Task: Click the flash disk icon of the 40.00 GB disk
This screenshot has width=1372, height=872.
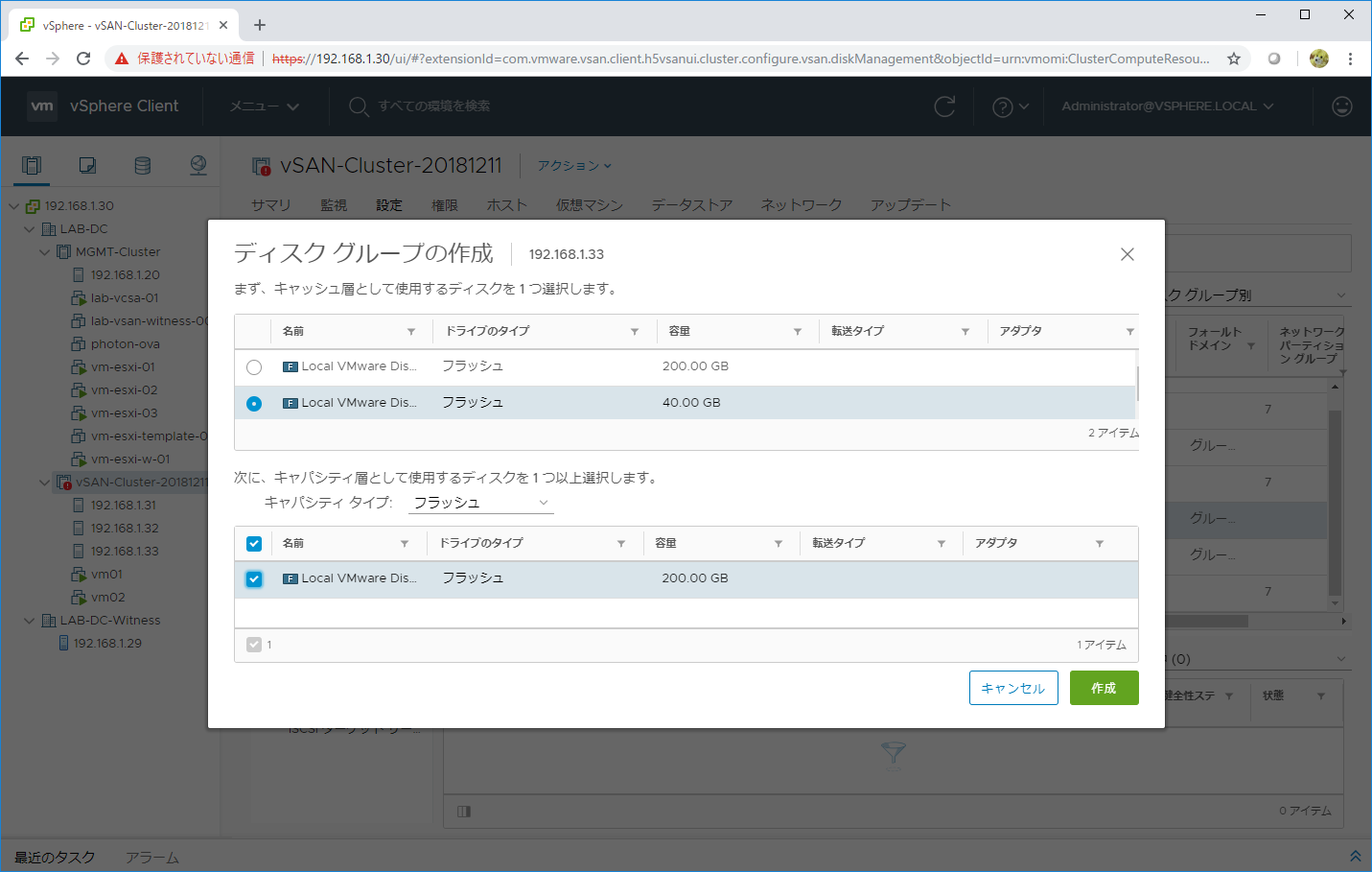Action: coord(291,403)
